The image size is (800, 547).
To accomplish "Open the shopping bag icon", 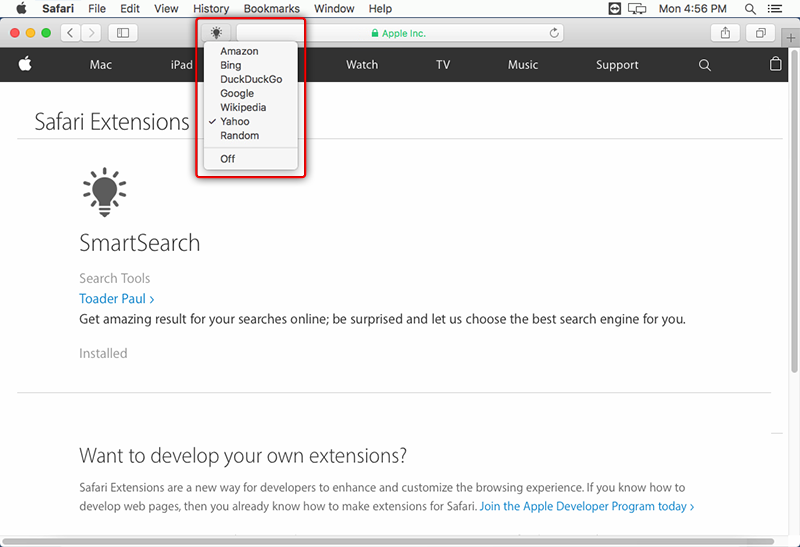I will point(776,64).
